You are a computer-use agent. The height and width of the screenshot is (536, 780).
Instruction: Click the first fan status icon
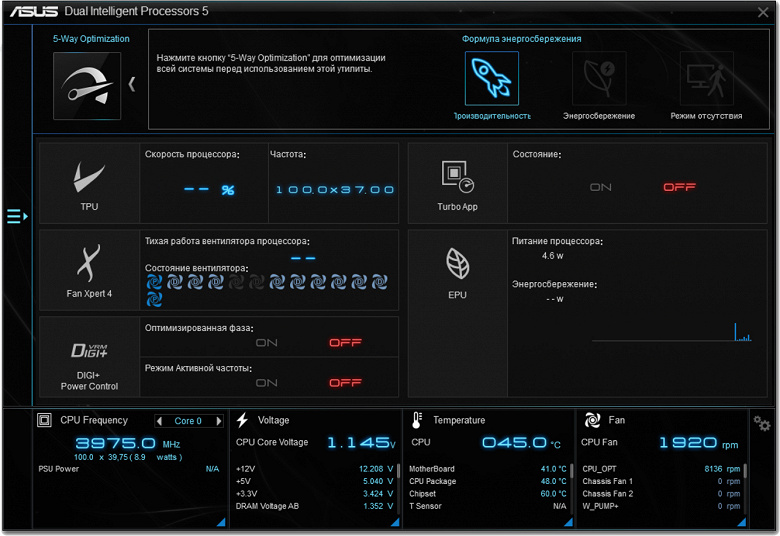154,282
